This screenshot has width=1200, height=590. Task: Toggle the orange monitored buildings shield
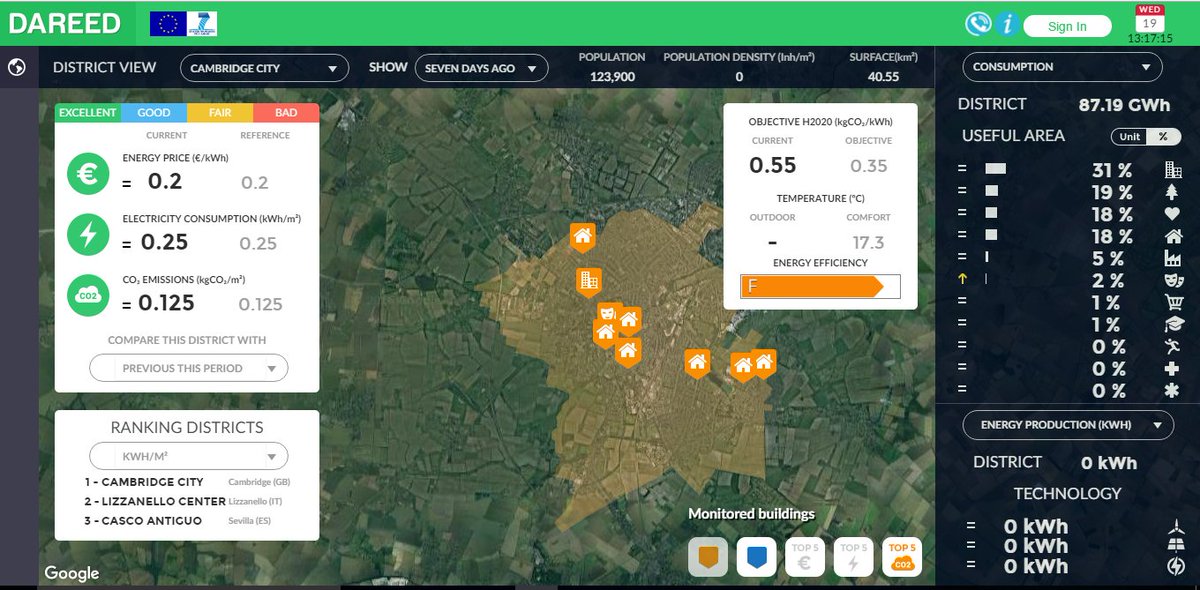708,556
